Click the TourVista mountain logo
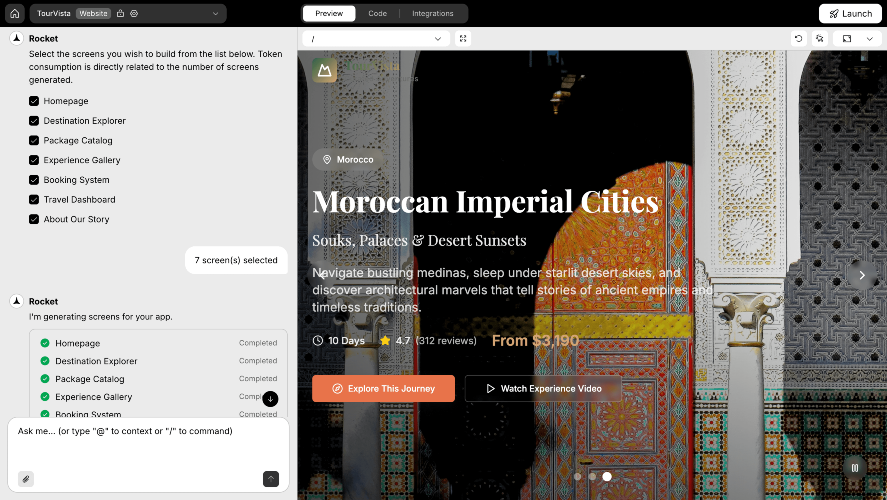The height and width of the screenshot is (500, 887). coord(324,70)
